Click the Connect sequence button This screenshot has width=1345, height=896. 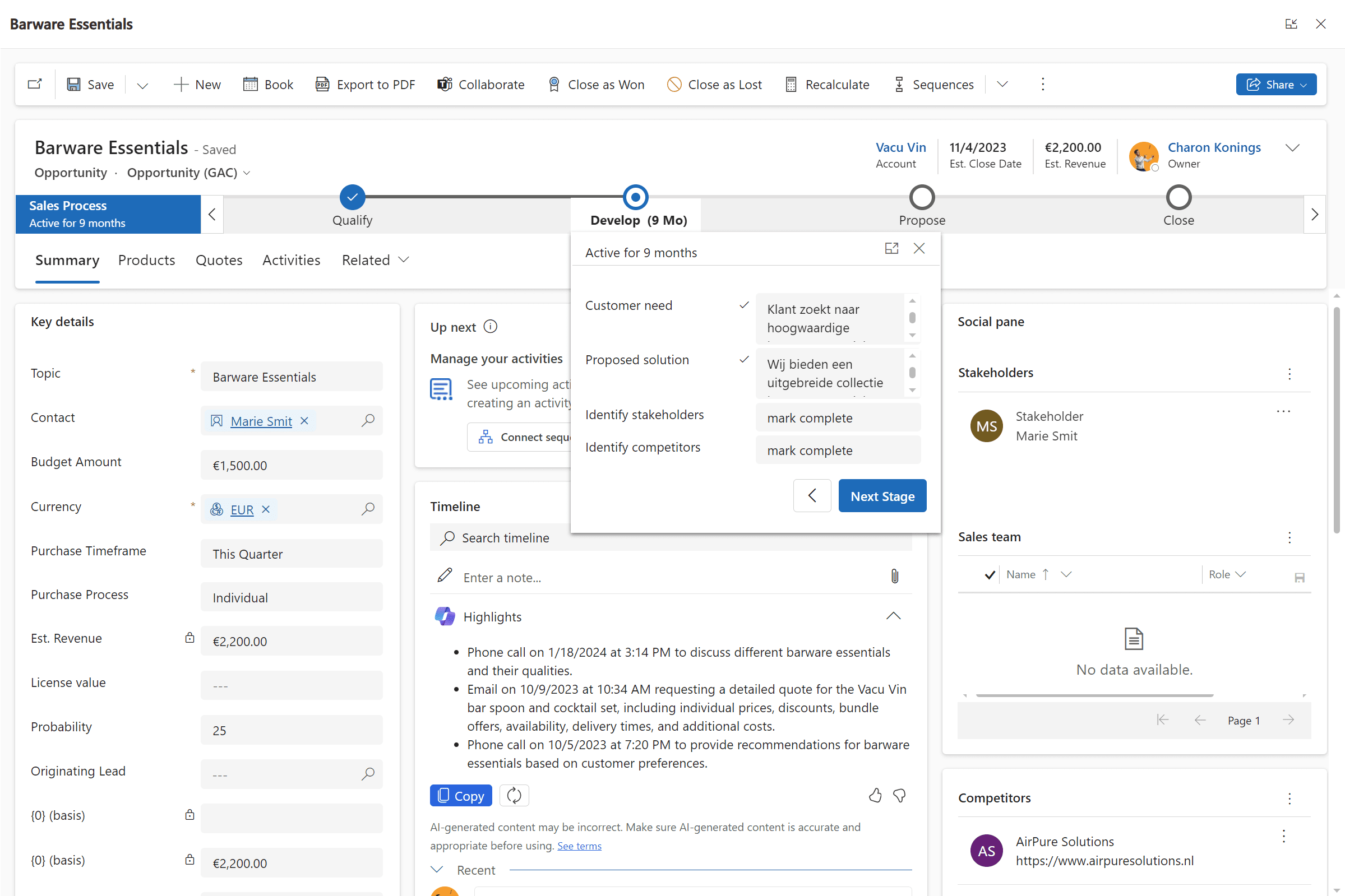coord(519,437)
